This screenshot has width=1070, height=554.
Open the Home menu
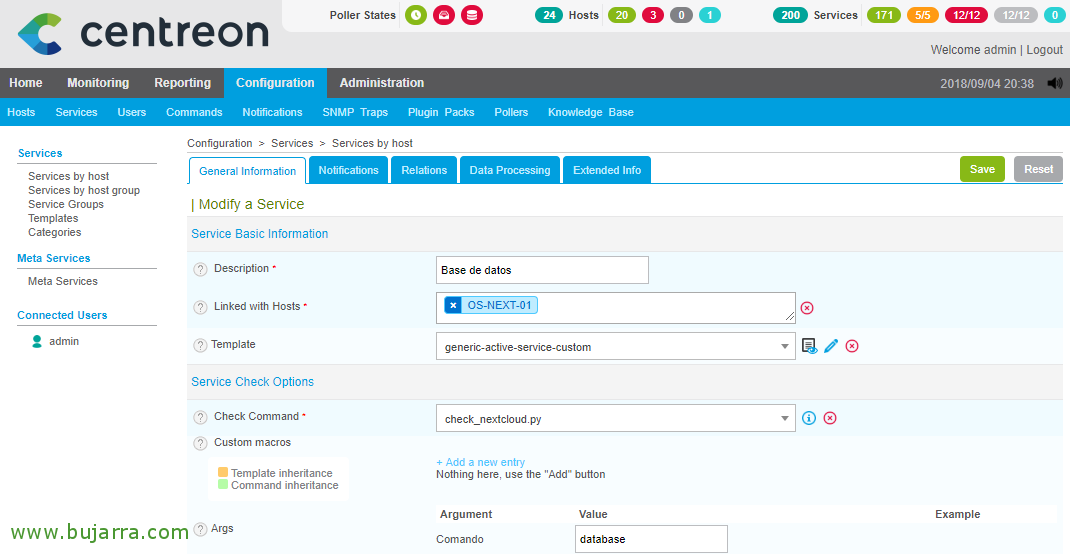[26, 83]
